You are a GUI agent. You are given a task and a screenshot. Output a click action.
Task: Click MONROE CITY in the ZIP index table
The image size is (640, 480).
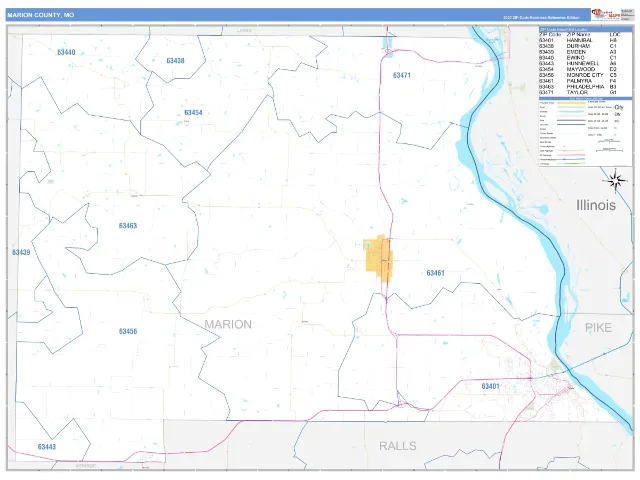coord(585,75)
